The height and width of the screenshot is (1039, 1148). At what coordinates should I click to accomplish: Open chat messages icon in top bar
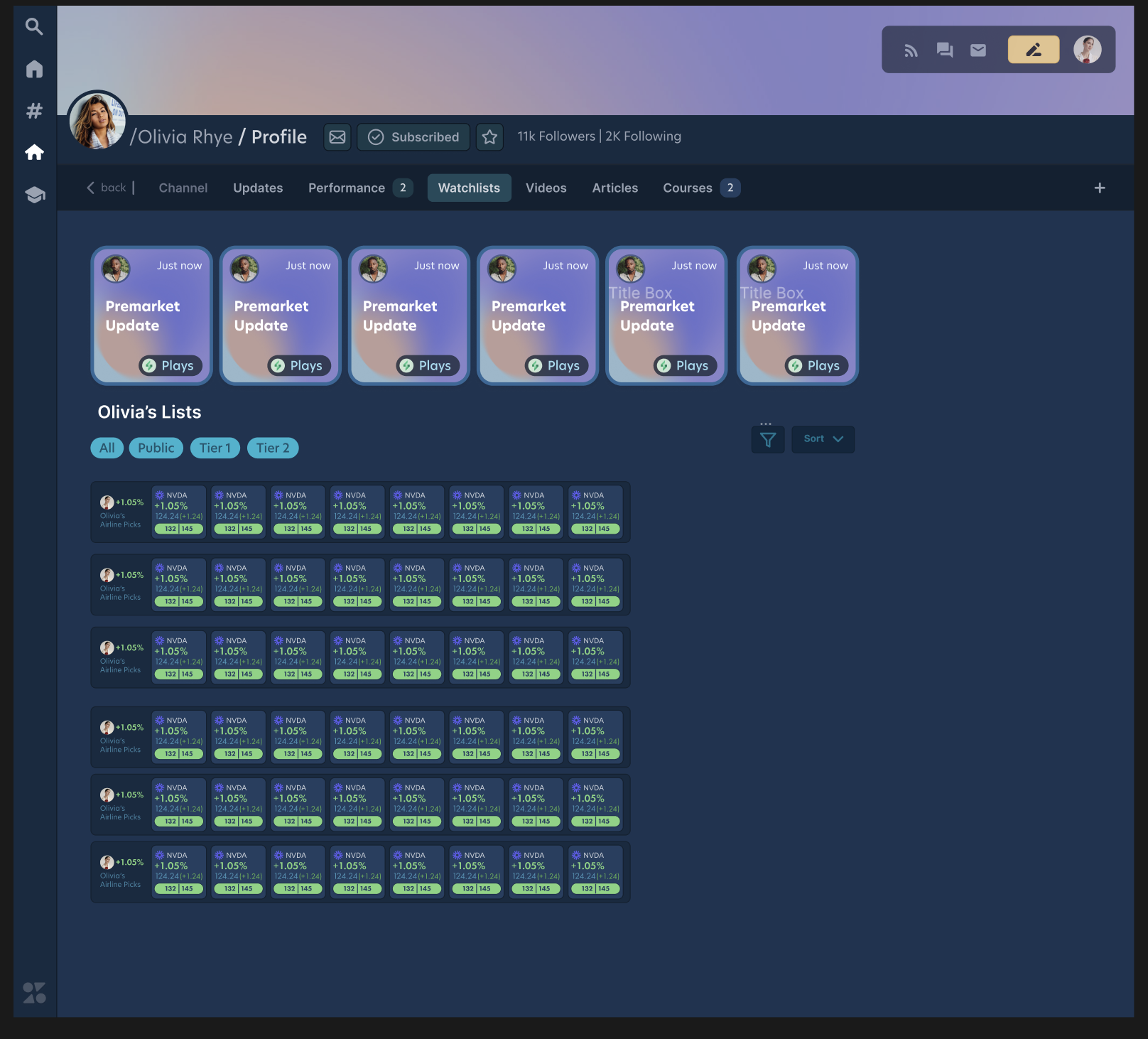pyautogui.click(x=944, y=50)
